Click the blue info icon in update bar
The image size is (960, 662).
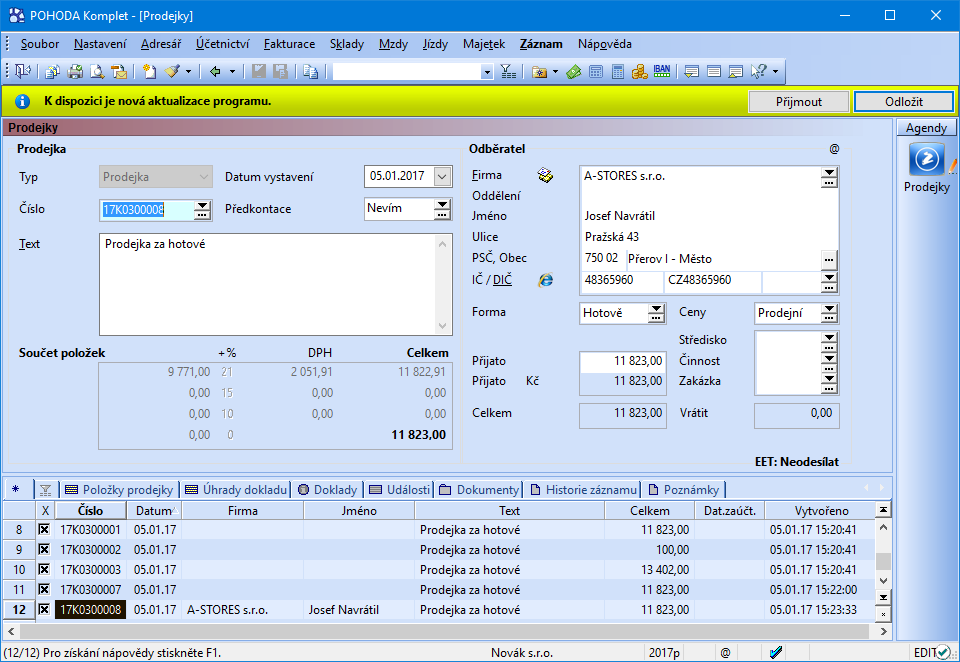click(22, 102)
